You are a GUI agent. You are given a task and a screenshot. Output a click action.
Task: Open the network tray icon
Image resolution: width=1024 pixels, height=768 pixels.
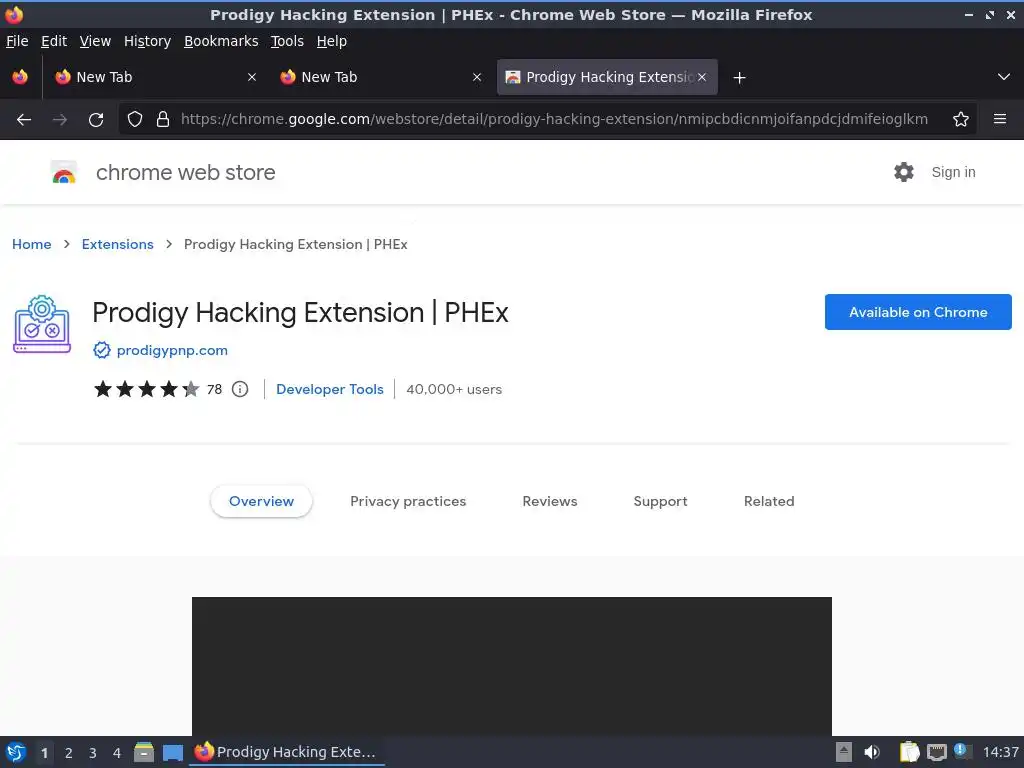point(936,752)
